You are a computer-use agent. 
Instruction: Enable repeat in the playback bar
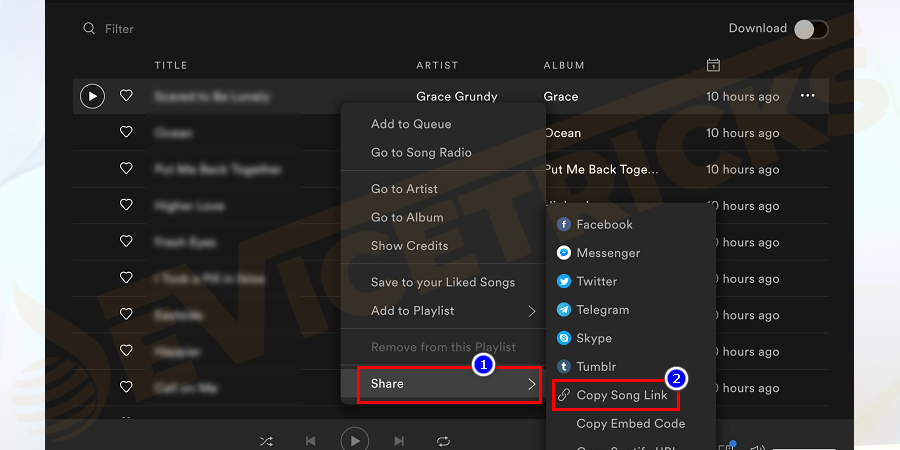pos(443,441)
